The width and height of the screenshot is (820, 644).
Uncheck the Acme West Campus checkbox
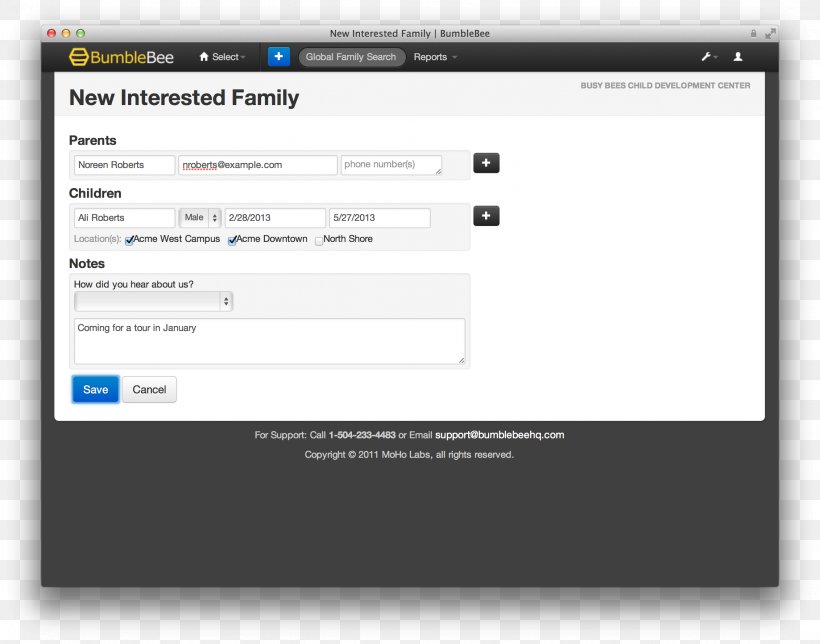point(130,240)
